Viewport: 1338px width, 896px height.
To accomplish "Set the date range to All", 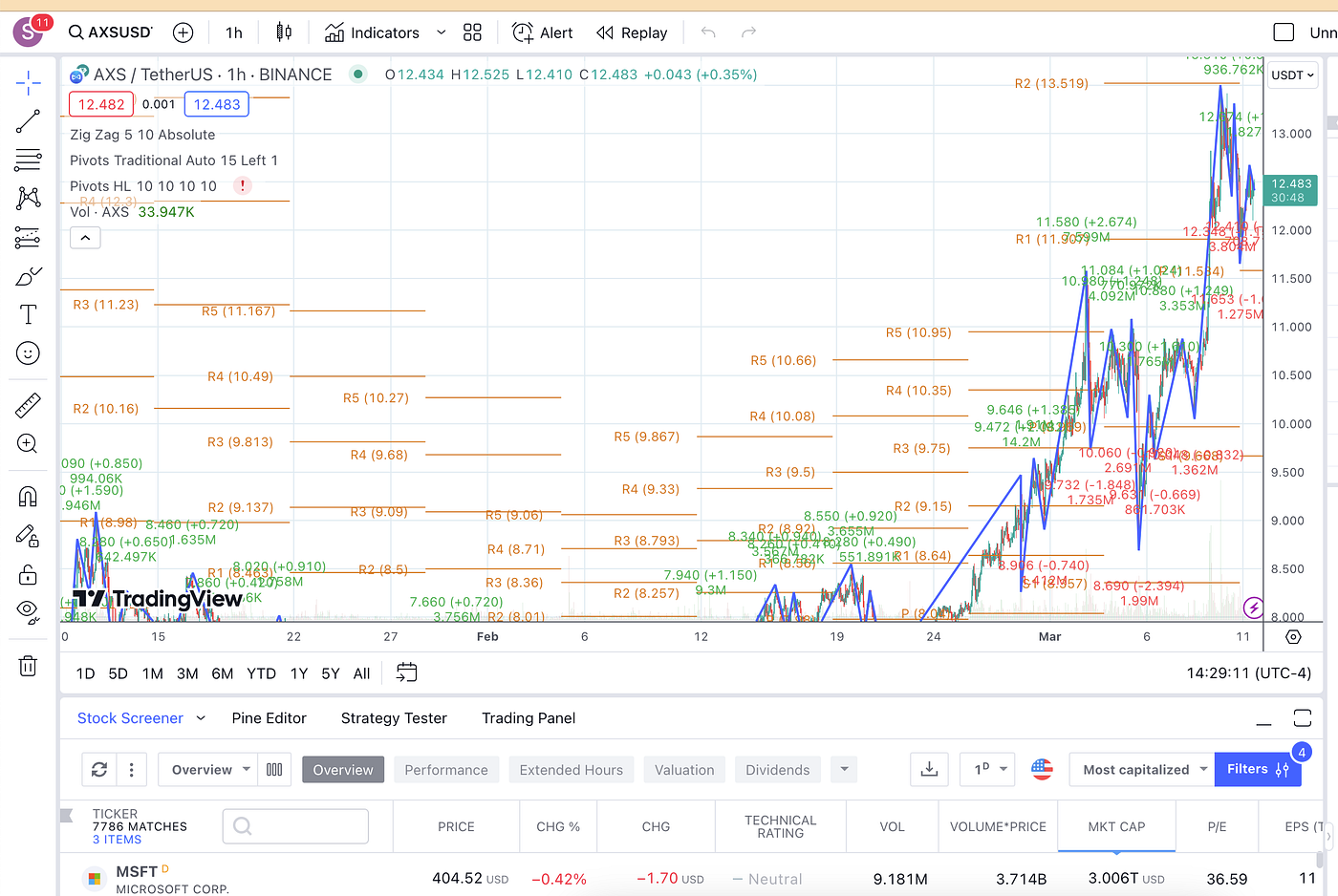I will point(361,673).
